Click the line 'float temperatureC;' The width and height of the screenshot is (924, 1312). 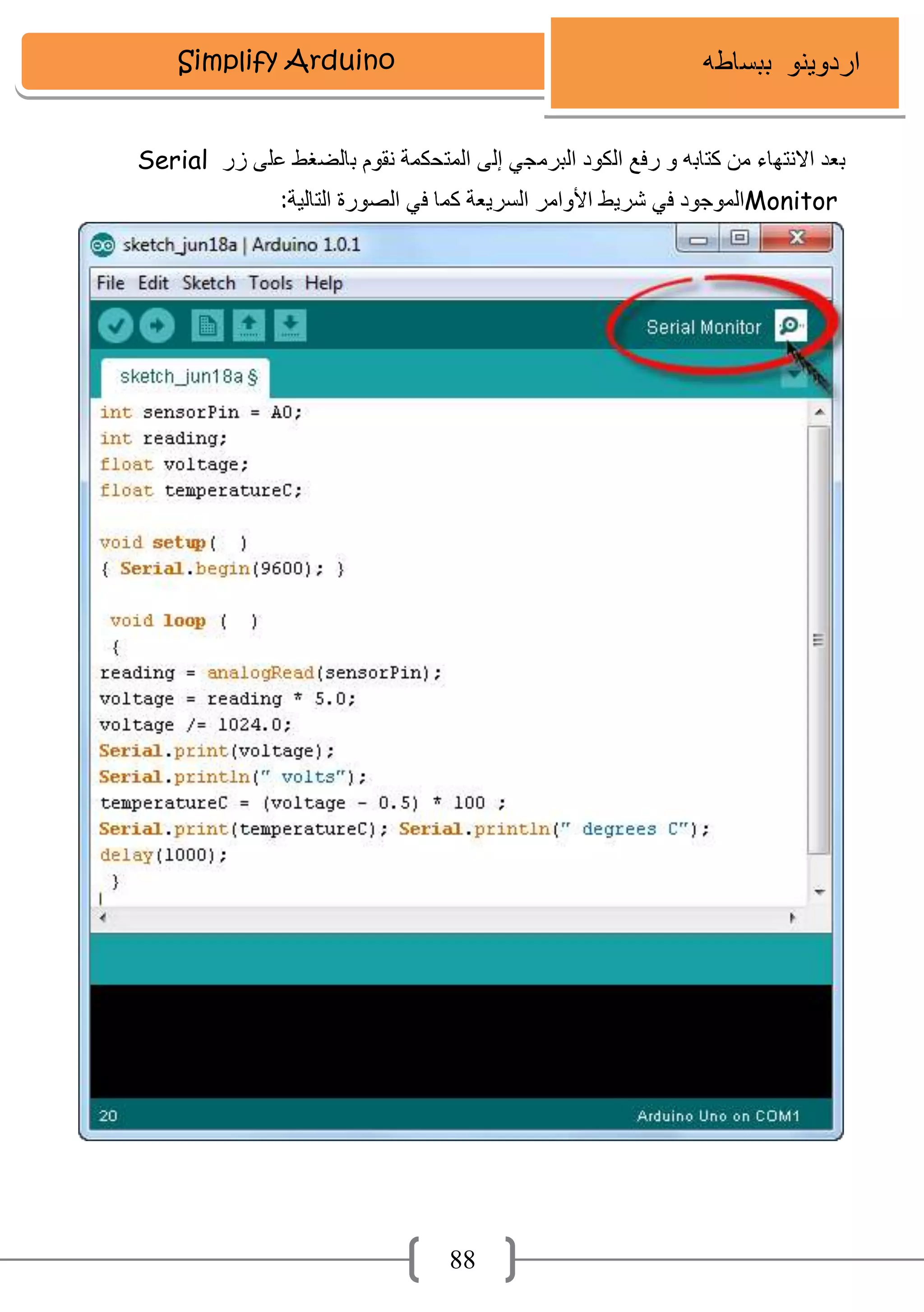tap(201, 491)
